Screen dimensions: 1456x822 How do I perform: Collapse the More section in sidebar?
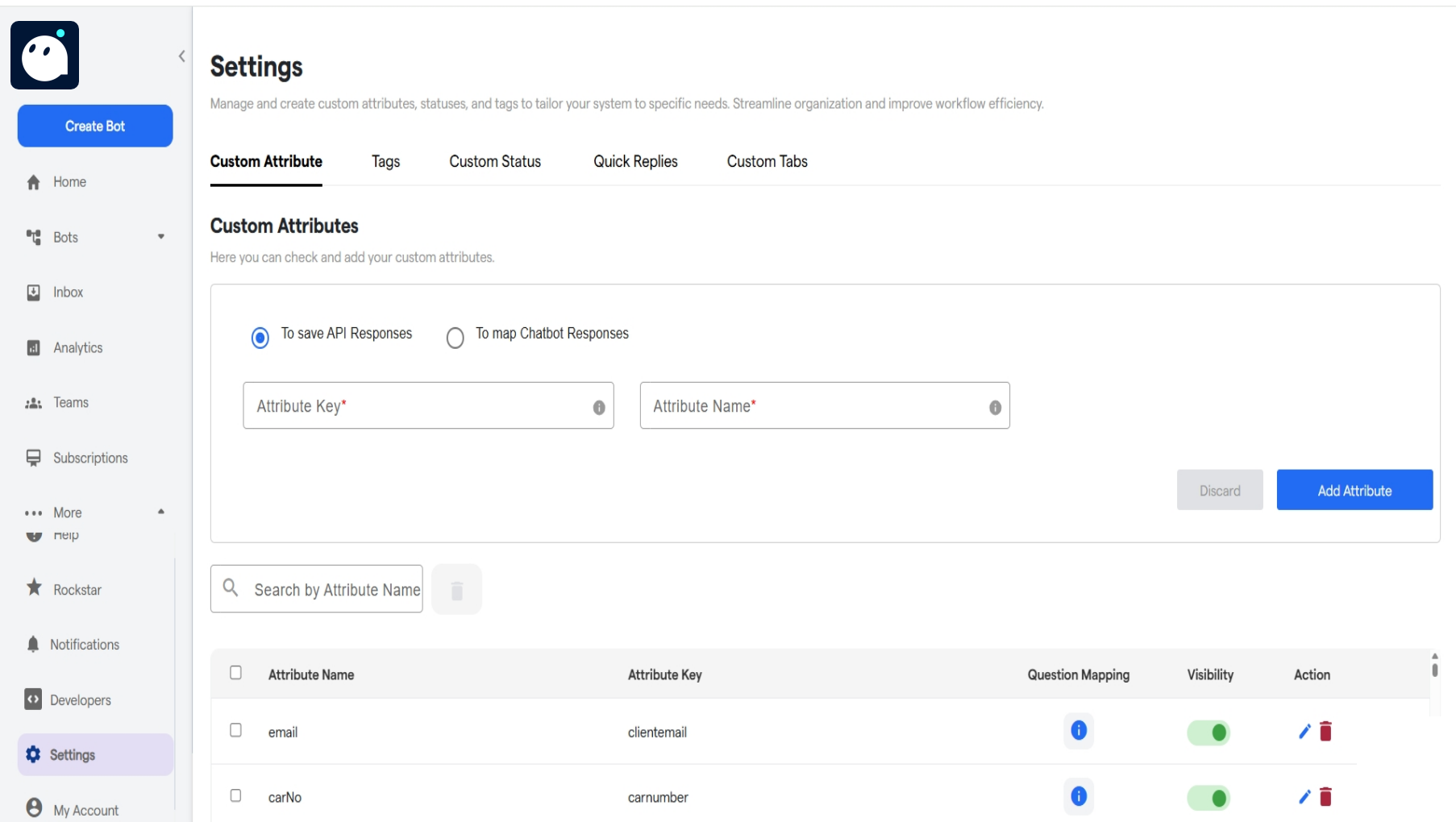point(161,512)
